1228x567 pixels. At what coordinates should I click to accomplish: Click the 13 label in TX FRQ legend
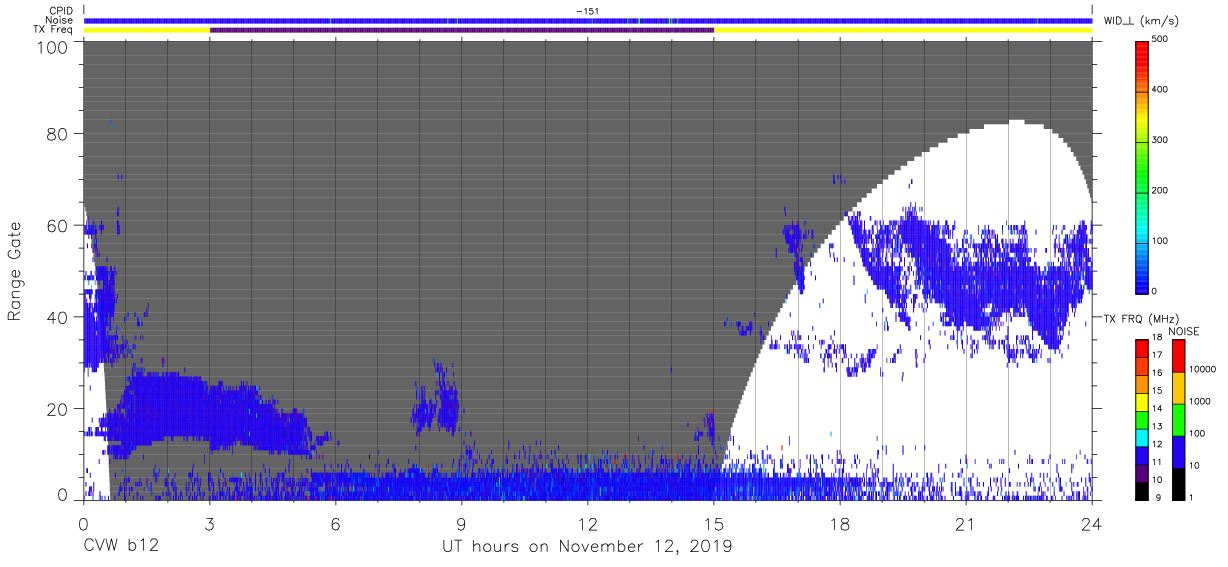point(1158,426)
